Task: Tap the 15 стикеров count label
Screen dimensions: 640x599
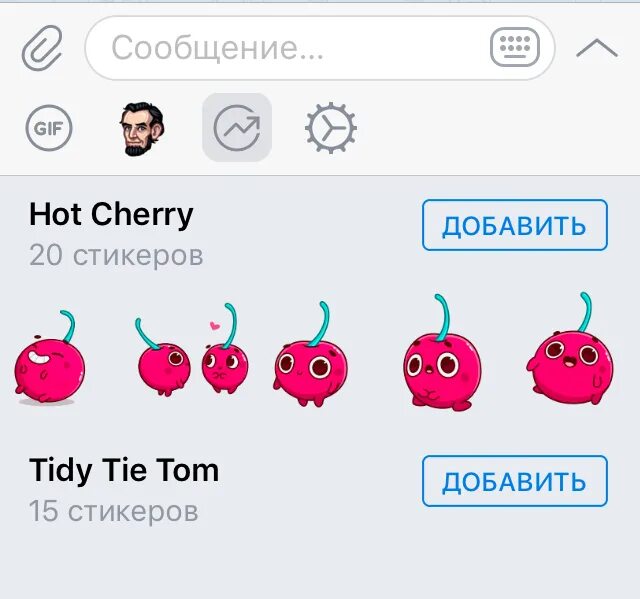Action: point(114,511)
